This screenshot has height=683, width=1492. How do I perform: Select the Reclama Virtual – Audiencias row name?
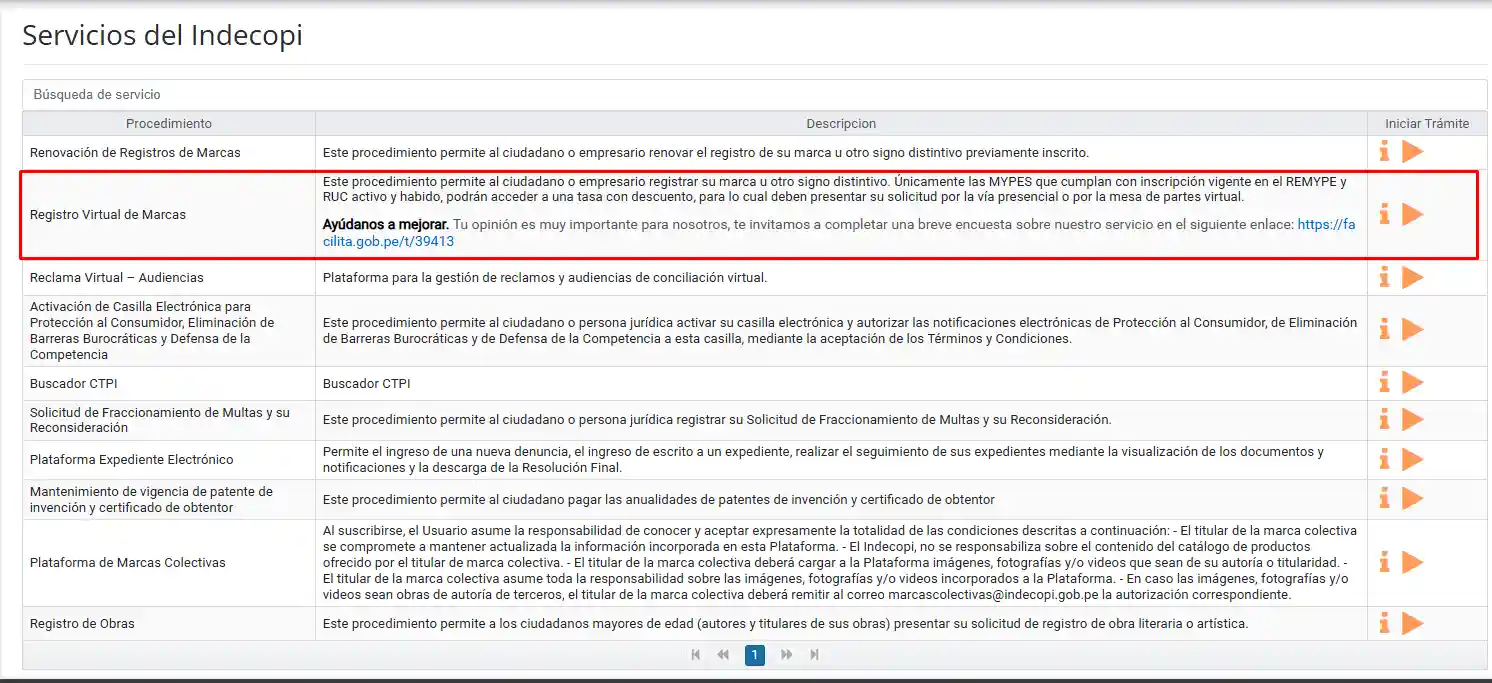[117, 277]
